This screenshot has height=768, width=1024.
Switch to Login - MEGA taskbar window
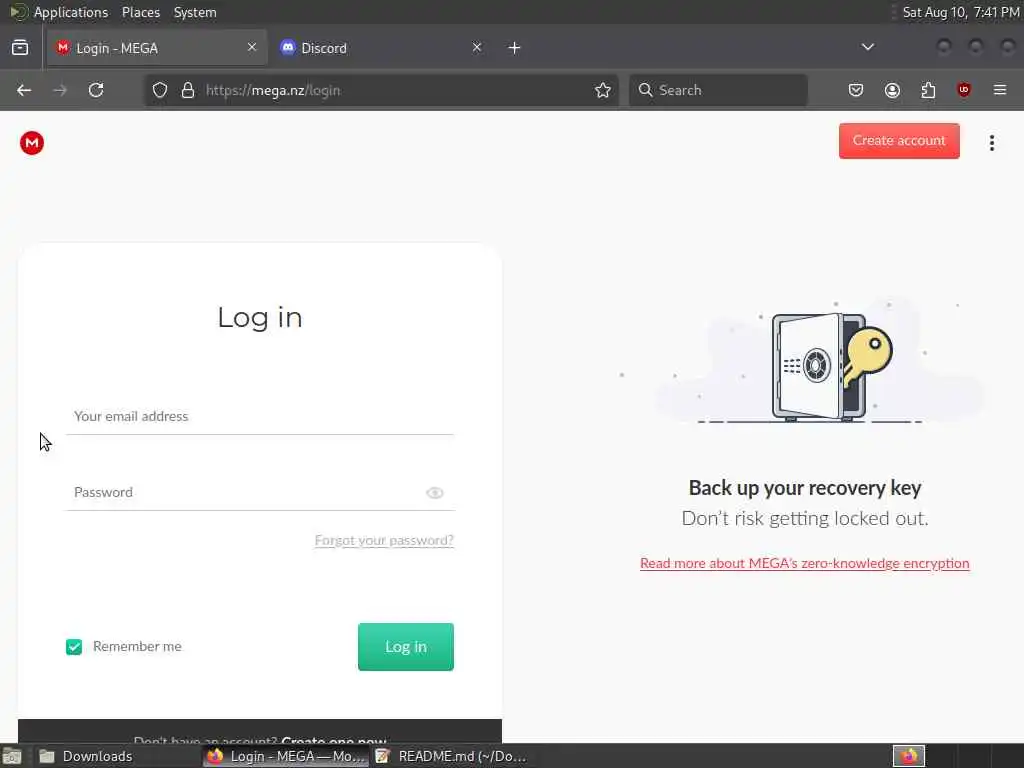pos(285,756)
